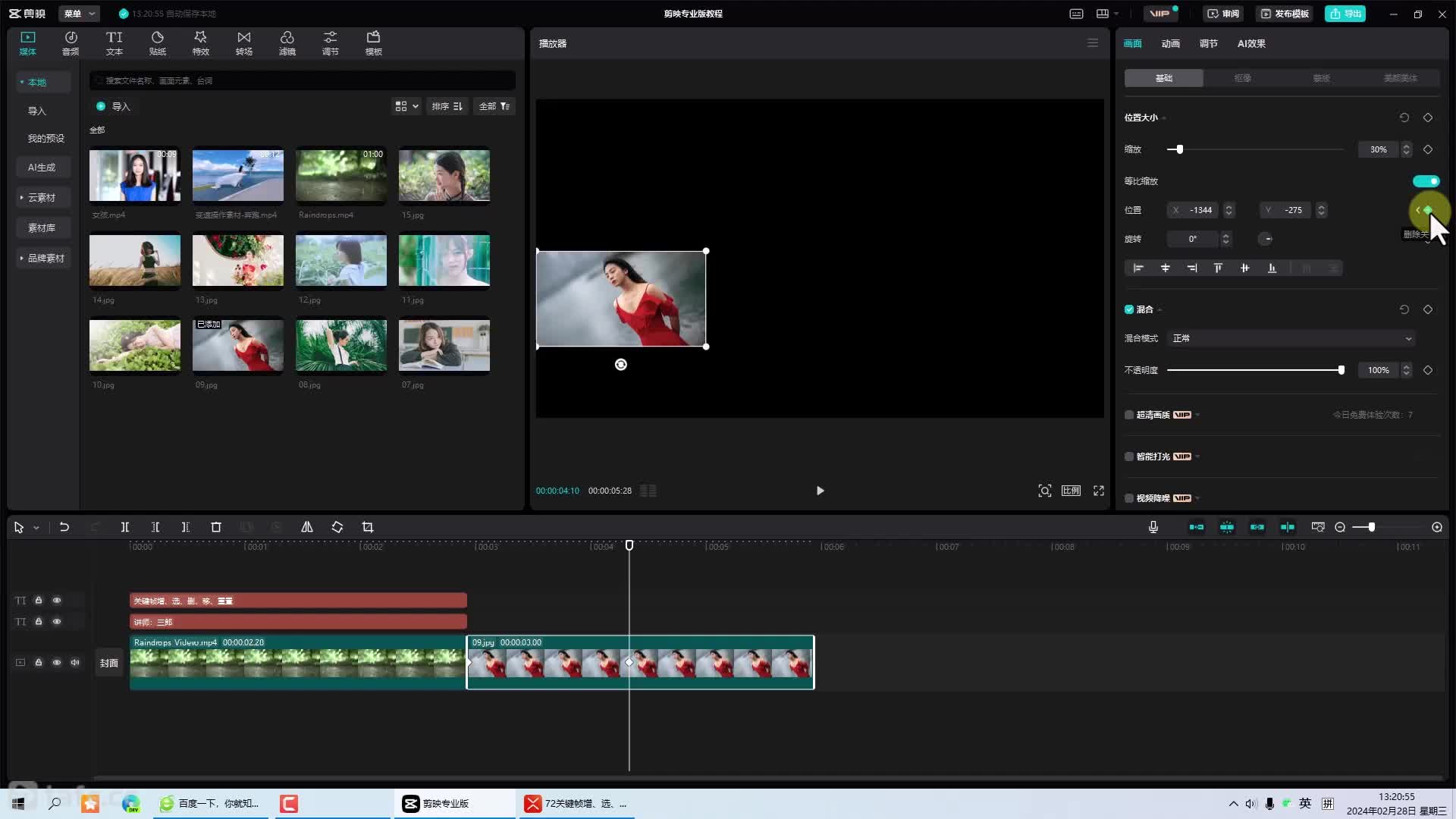Switch to the 蒙版 mask sub-tab
1456x819 pixels.
point(1321,78)
